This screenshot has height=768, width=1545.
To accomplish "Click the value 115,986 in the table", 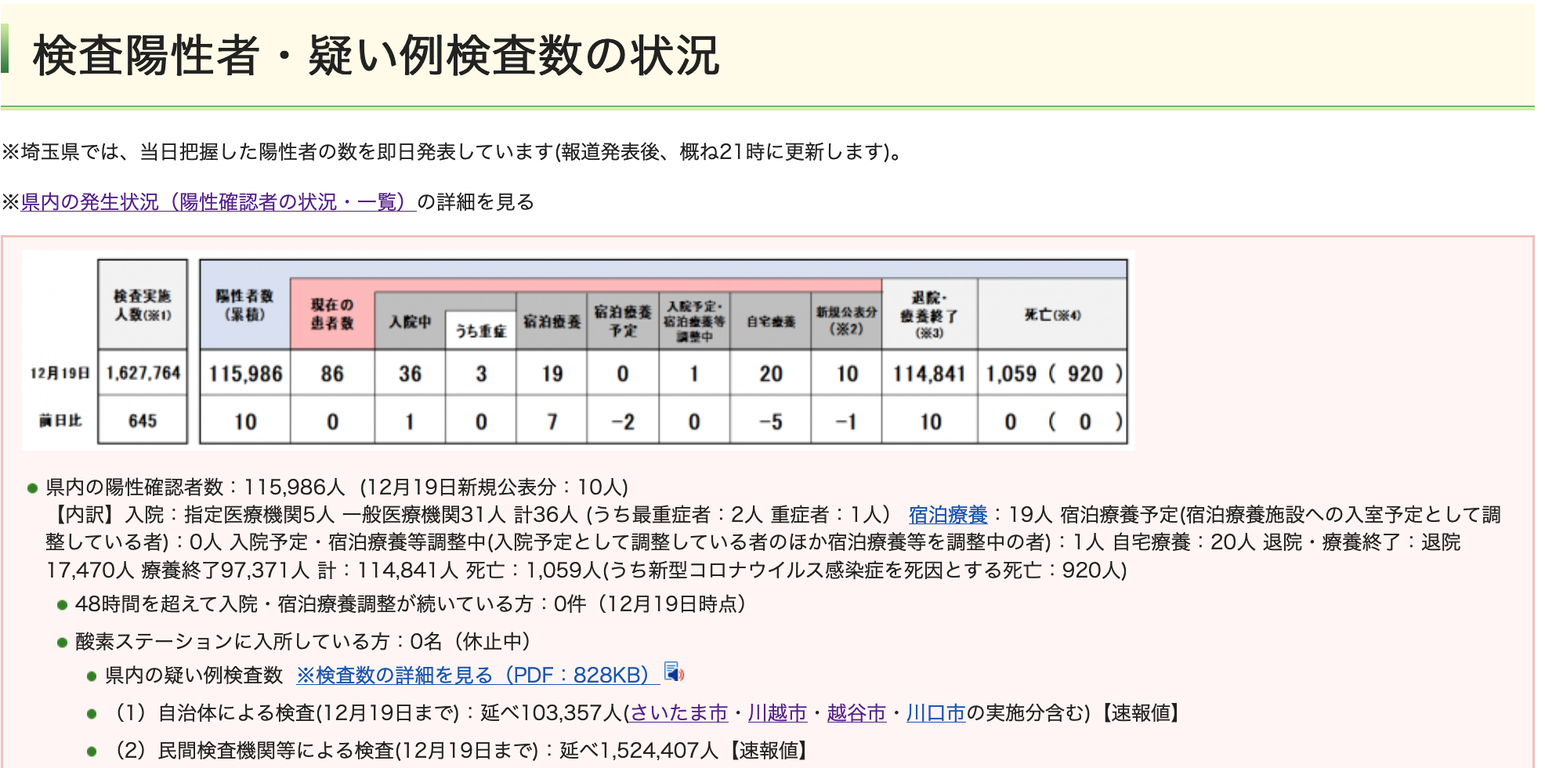I will [245, 373].
